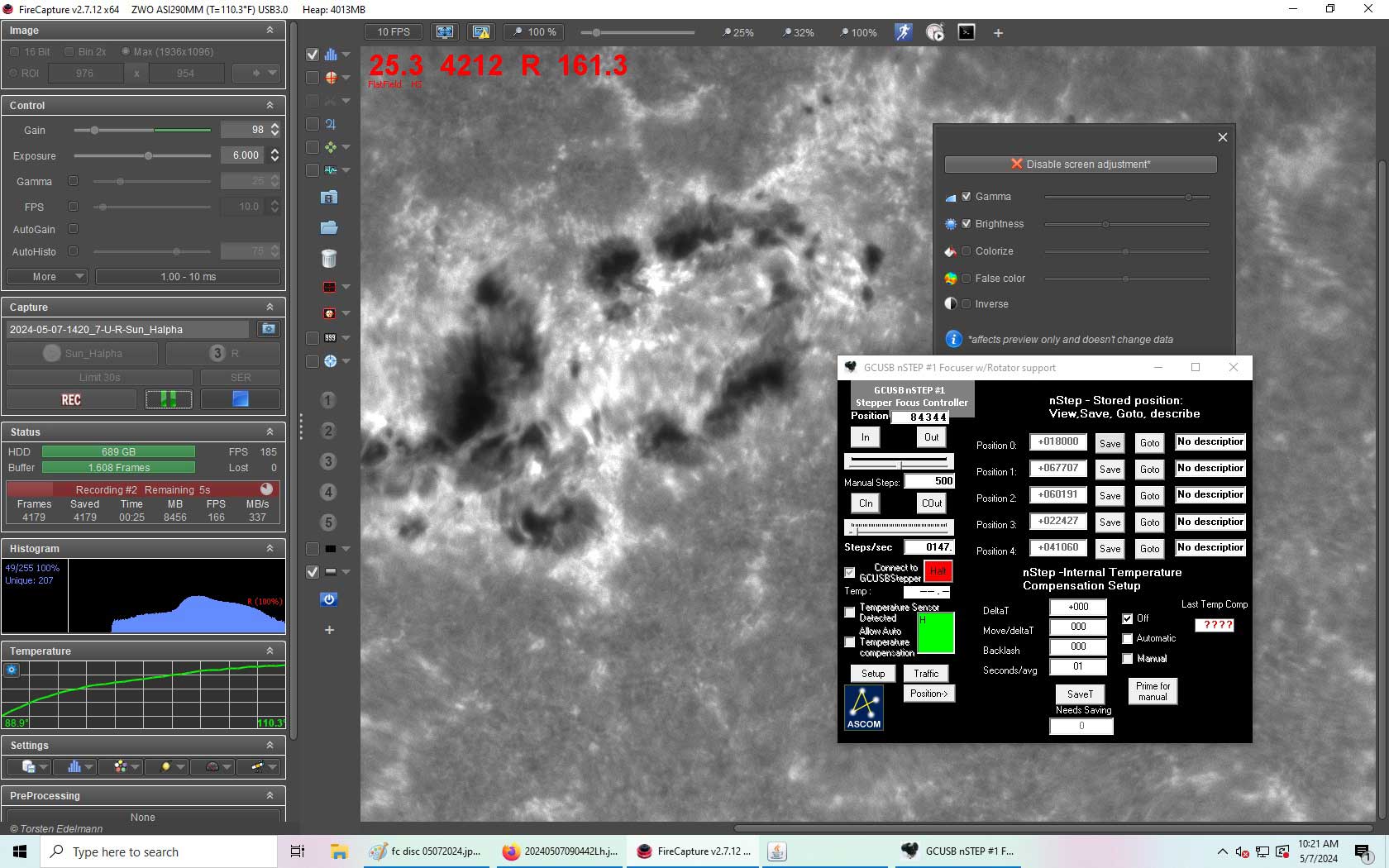This screenshot has height=868, width=1389.
Task: Click the display warning monitor icon
Action: point(480,32)
